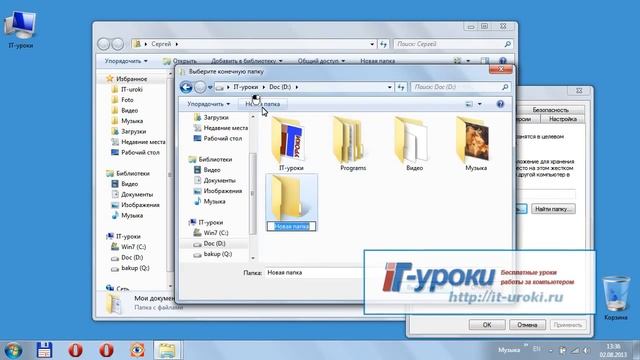Click the Папка name field in dialog

pyautogui.click(x=314, y=272)
